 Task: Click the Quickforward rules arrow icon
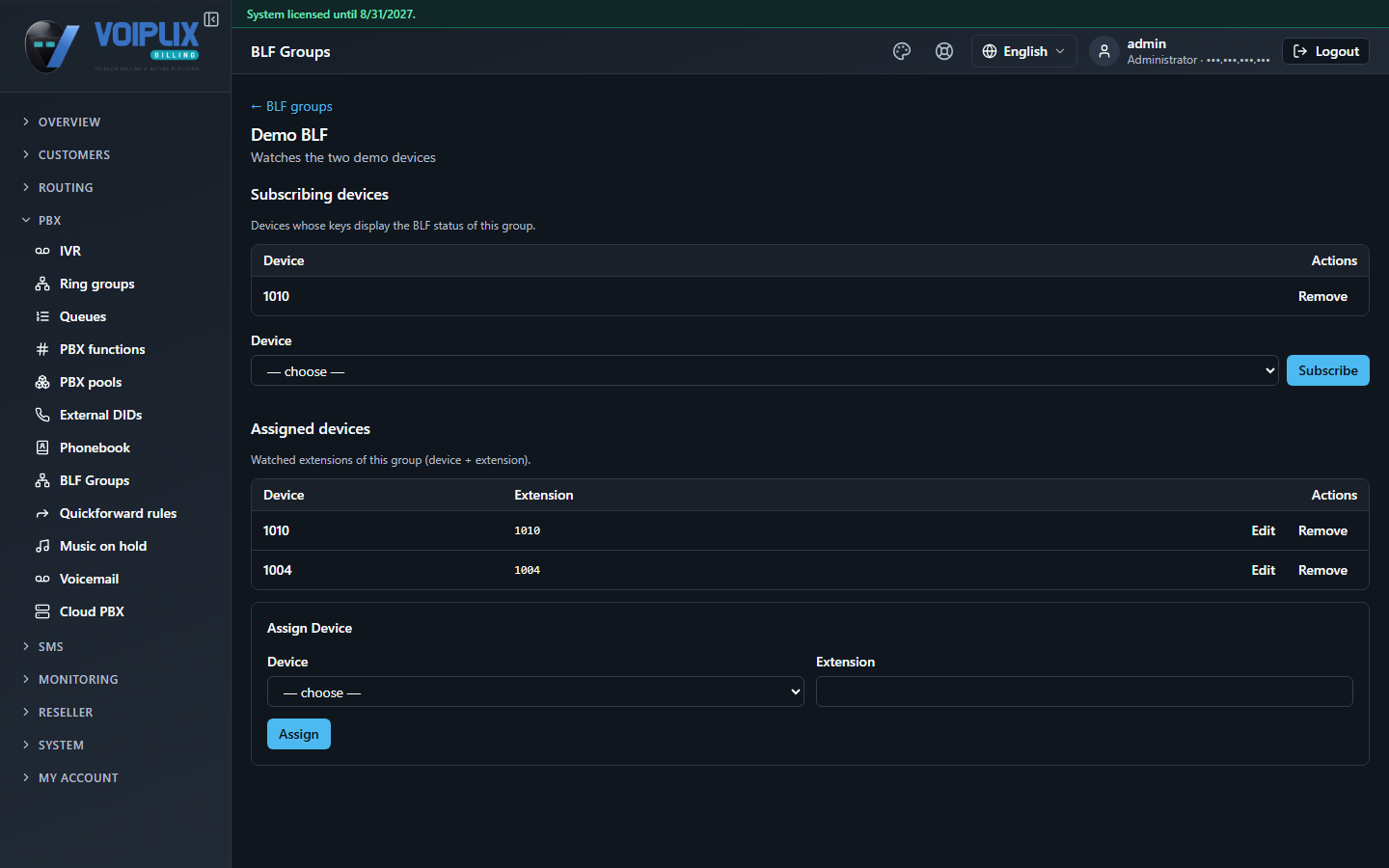coord(42,513)
